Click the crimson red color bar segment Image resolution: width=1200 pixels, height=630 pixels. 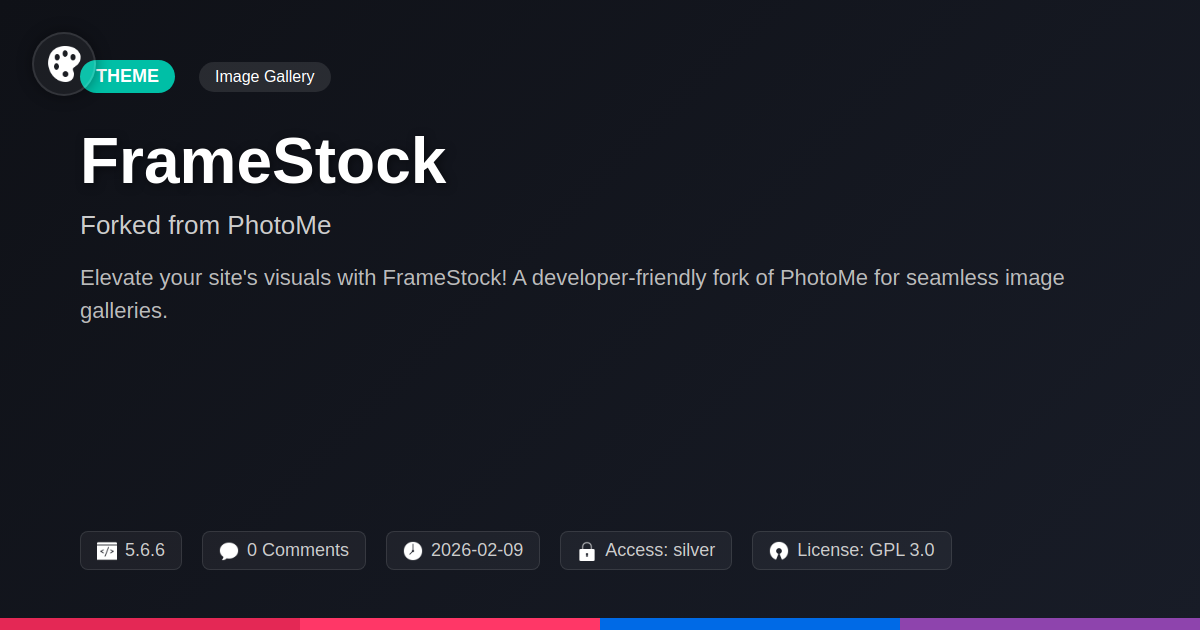150,623
